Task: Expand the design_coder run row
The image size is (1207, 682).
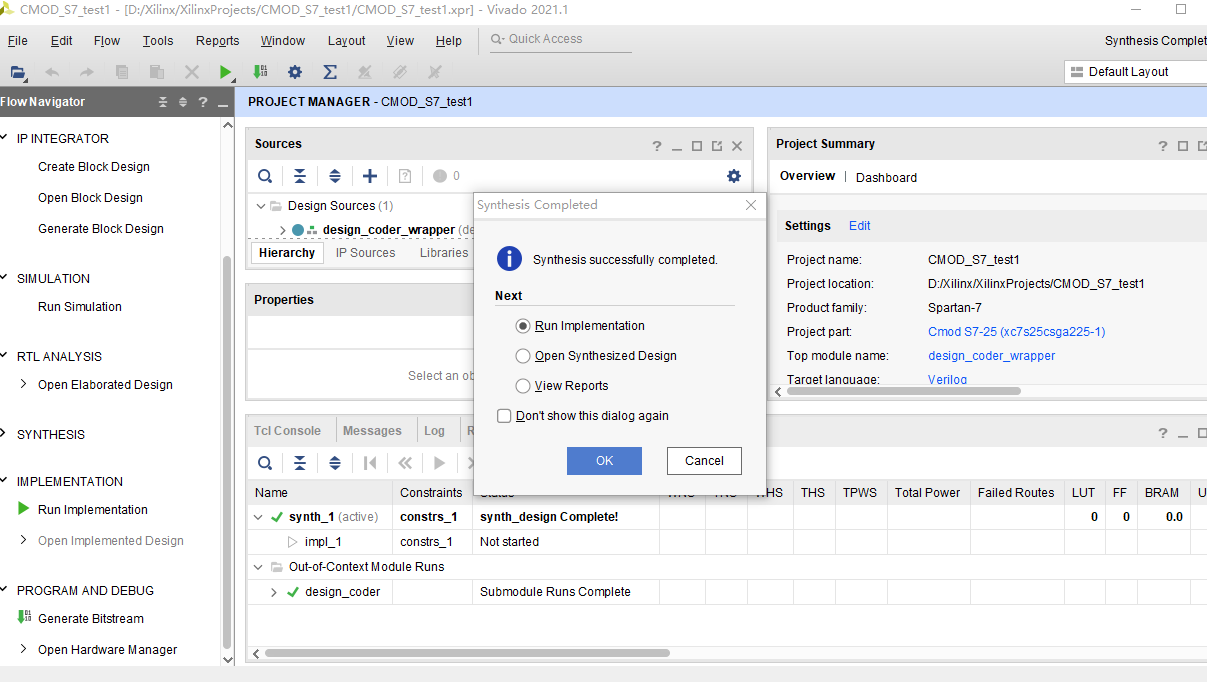Action: click(x=275, y=592)
